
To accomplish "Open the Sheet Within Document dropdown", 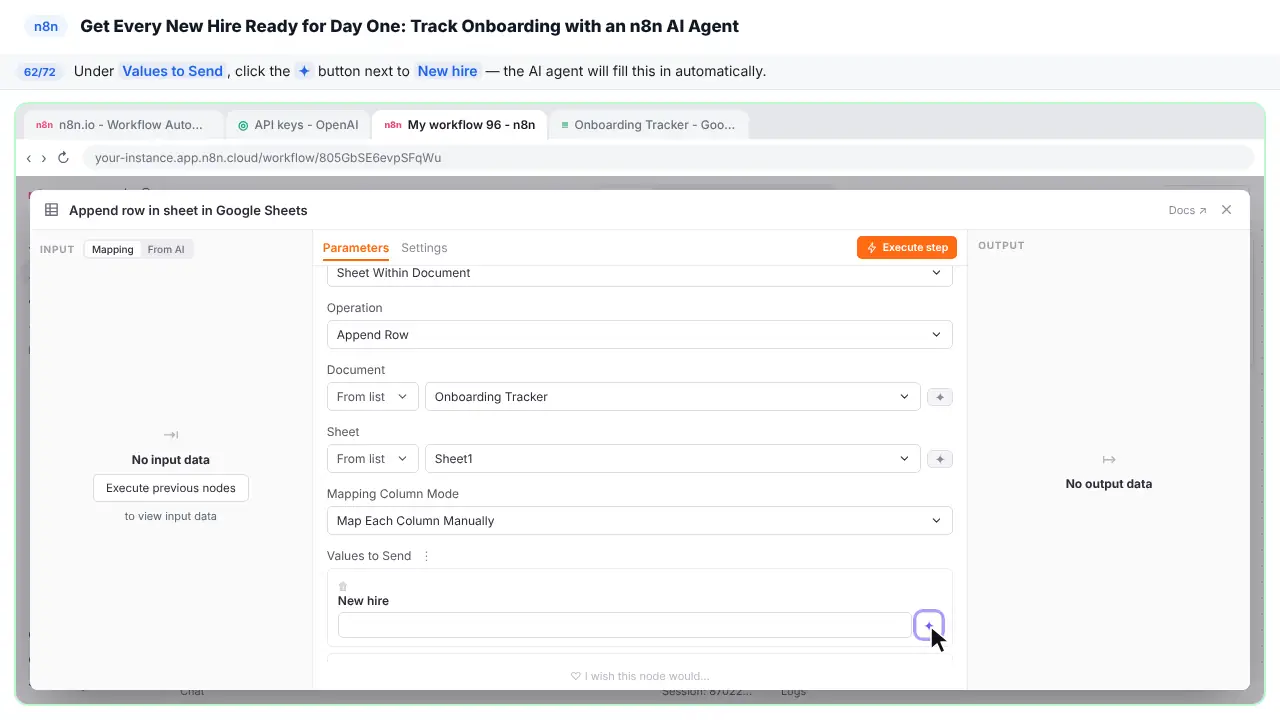I will point(640,273).
